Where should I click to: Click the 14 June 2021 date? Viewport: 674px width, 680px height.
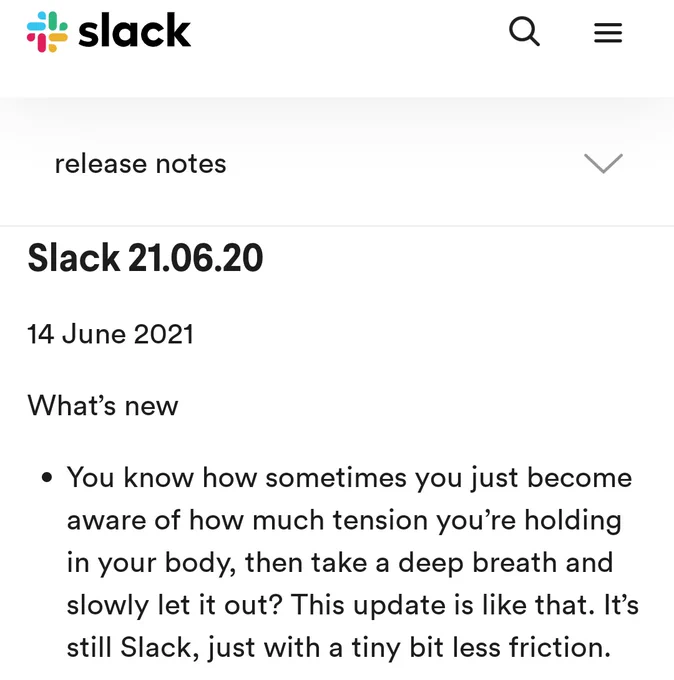(110, 334)
